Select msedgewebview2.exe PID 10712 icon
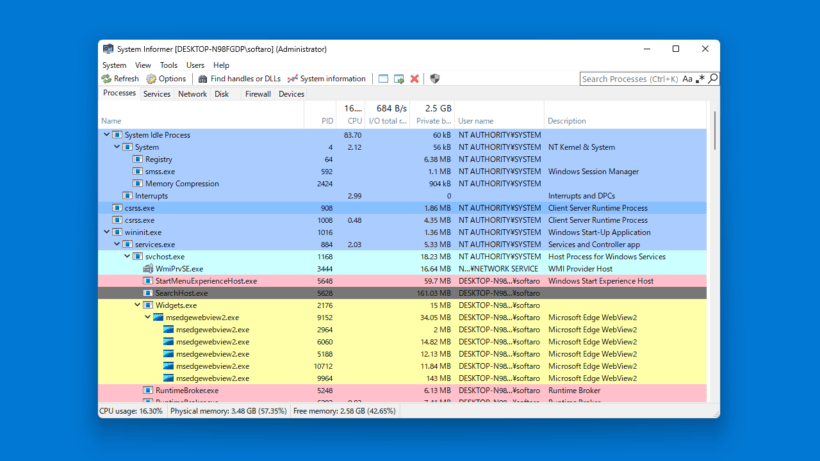Image resolution: width=820 pixels, height=461 pixels. [168, 366]
